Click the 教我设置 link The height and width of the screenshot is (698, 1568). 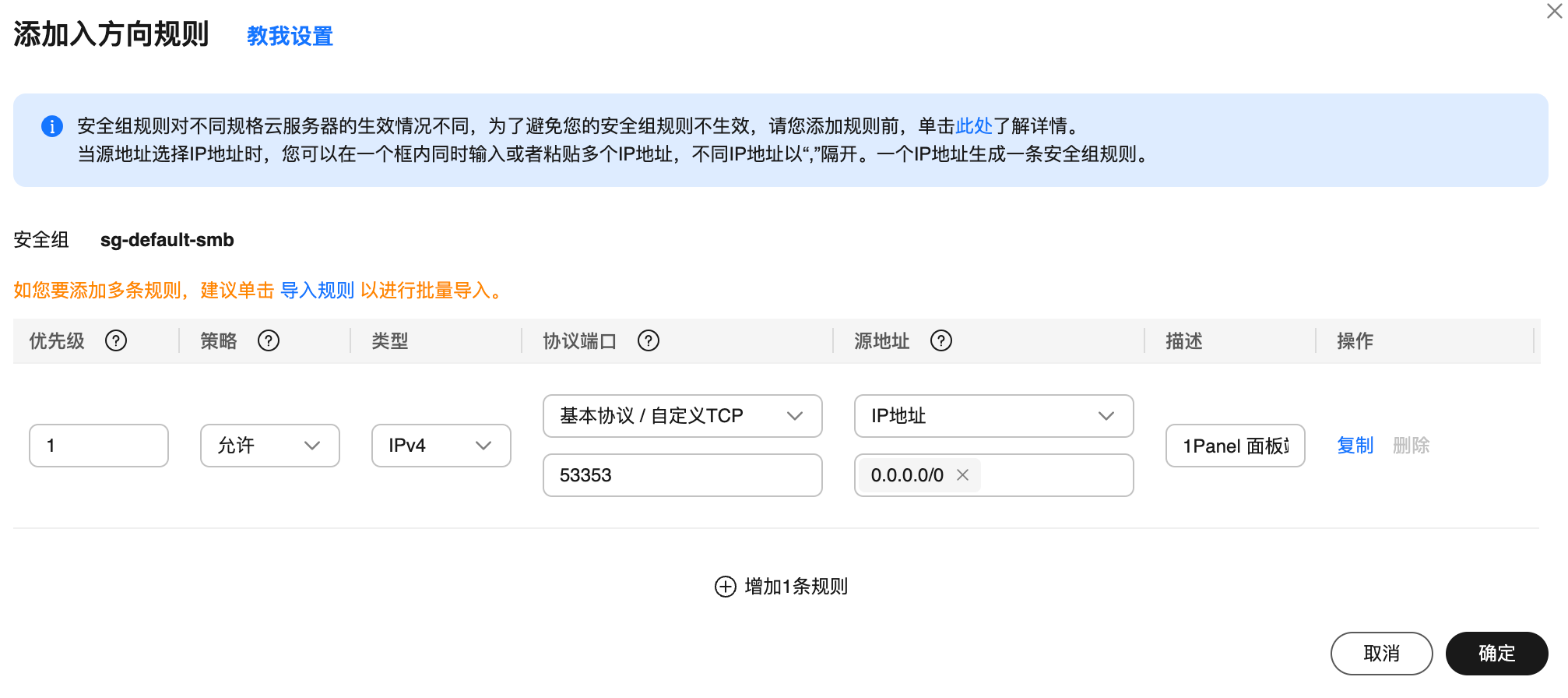[290, 36]
